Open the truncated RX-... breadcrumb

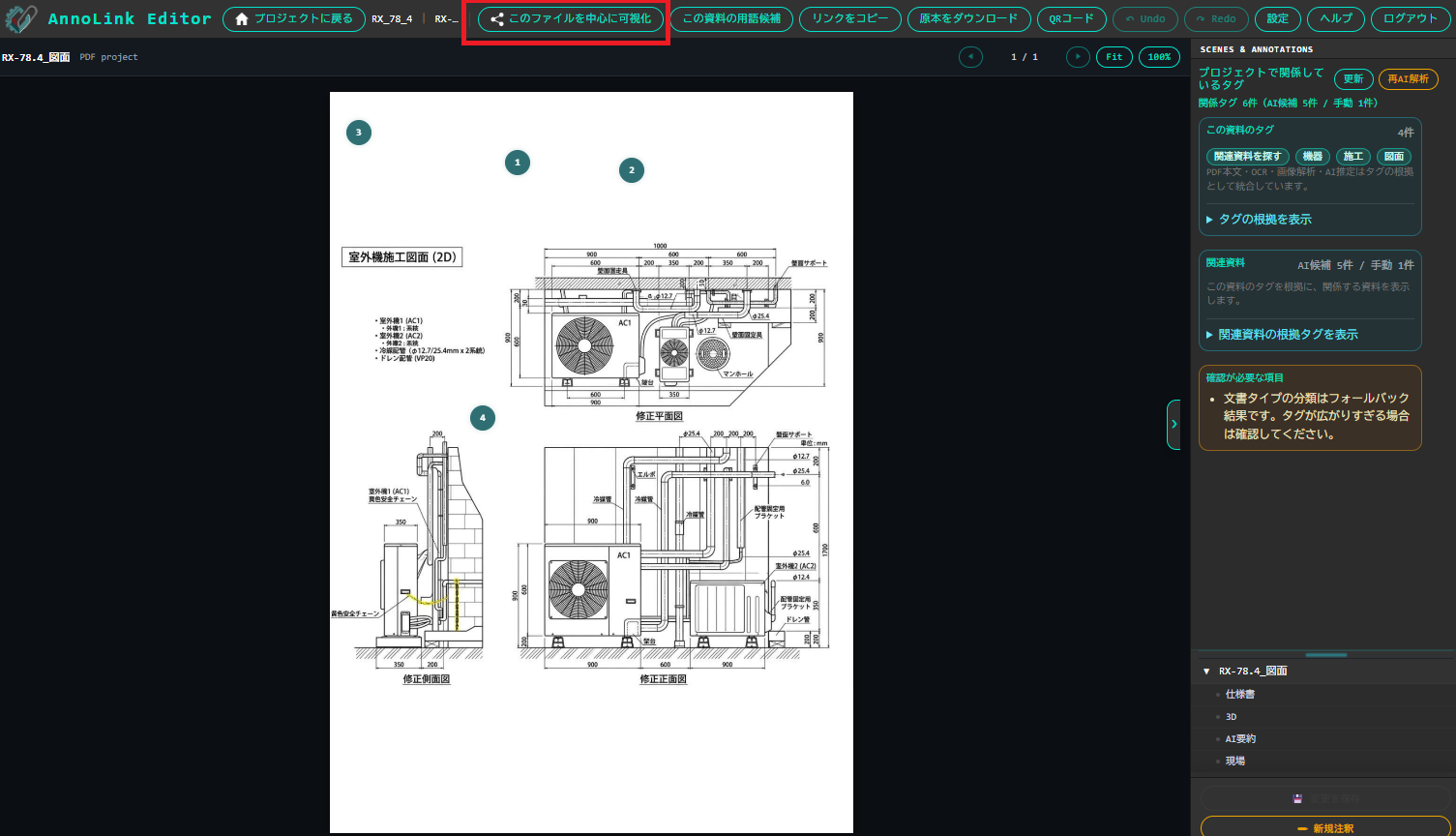[446, 19]
